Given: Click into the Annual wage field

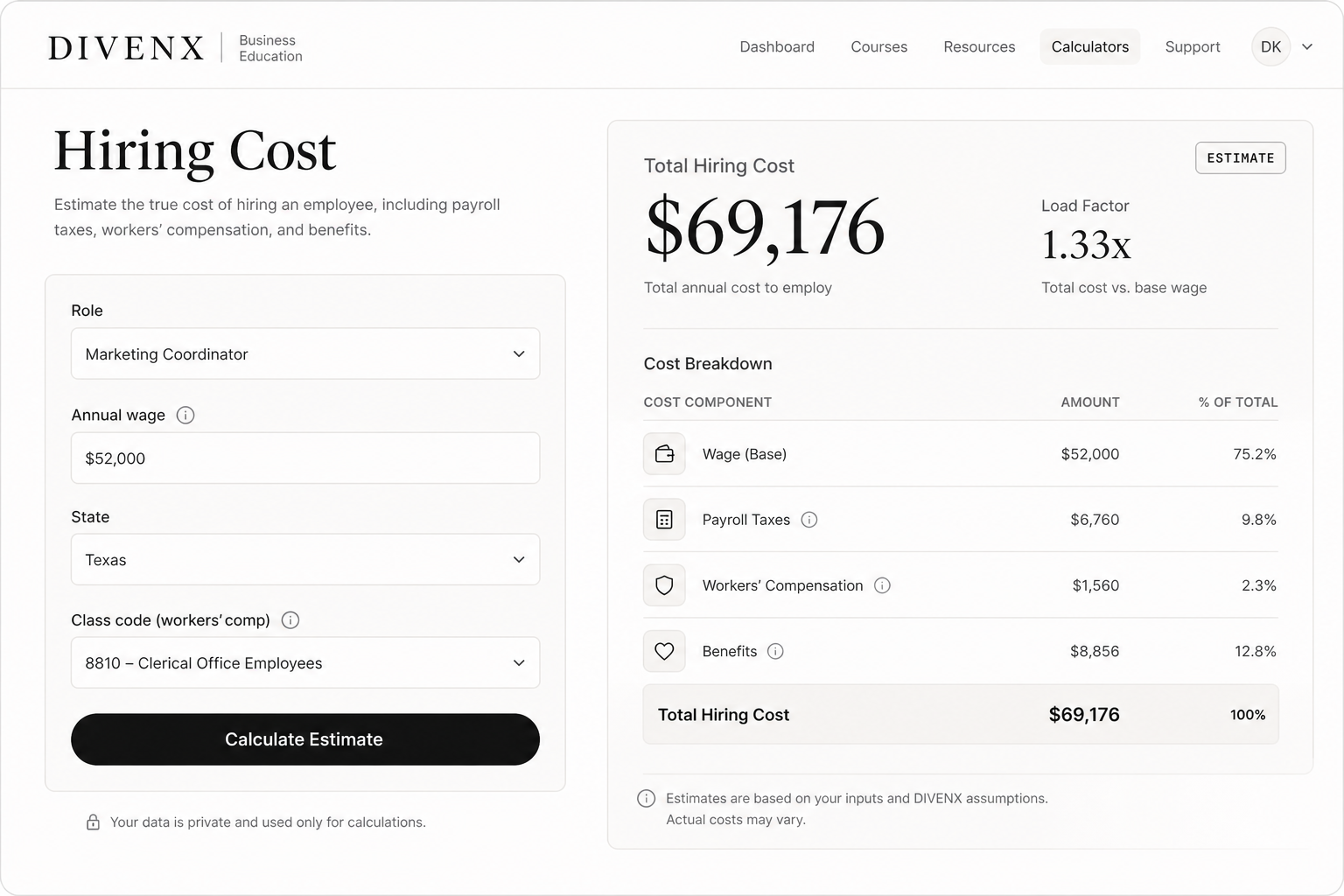Looking at the screenshot, I should (305, 458).
